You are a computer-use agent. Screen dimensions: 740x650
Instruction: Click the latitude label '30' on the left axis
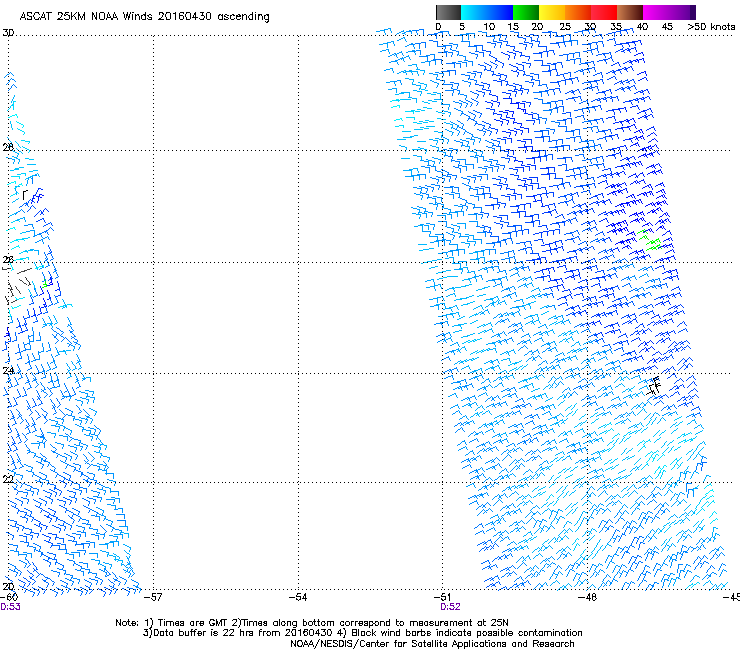(x=8, y=33)
